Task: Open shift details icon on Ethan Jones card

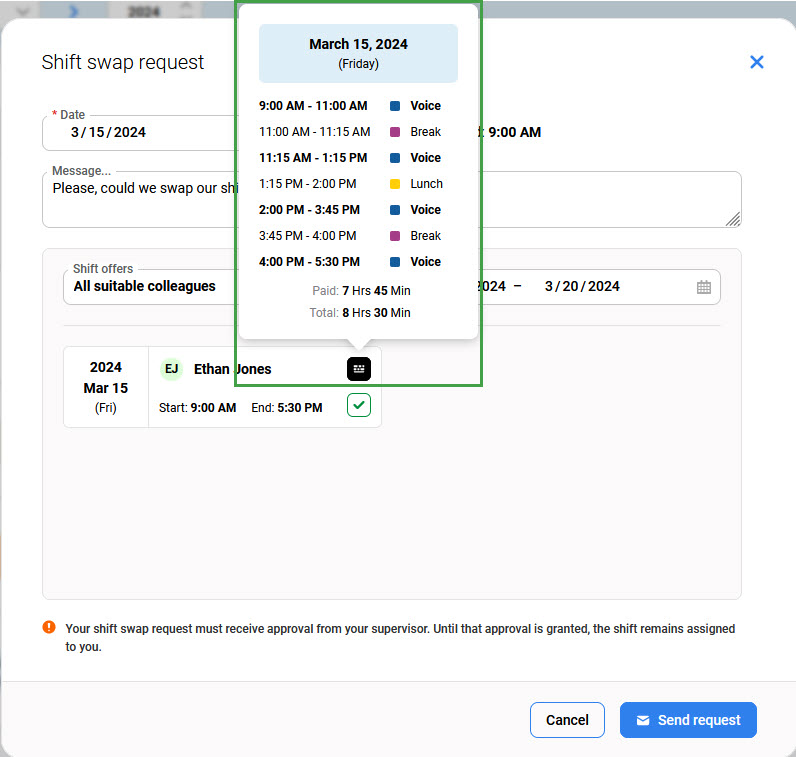Action: (359, 369)
